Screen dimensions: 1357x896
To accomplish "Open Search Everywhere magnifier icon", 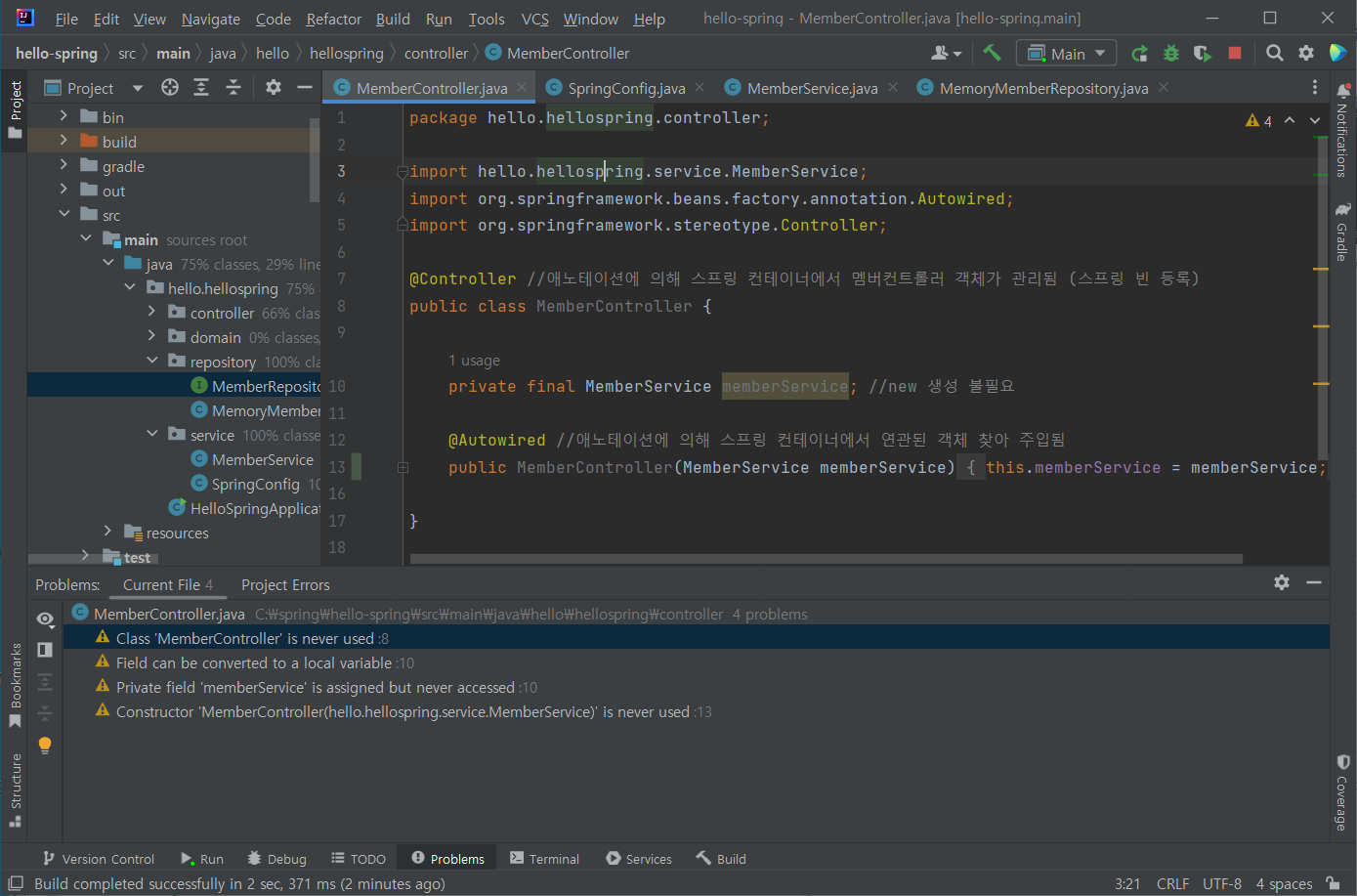I will [x=1274, y=53].
